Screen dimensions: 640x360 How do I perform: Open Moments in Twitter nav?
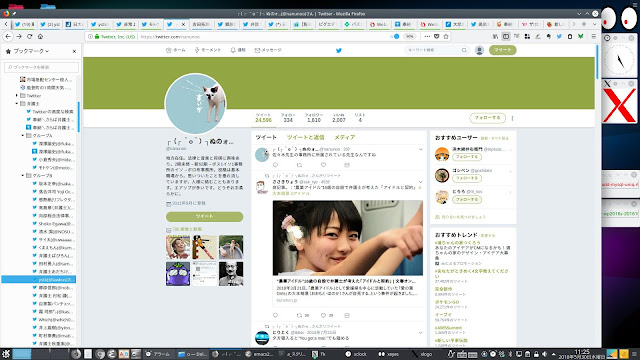[207, 50]
